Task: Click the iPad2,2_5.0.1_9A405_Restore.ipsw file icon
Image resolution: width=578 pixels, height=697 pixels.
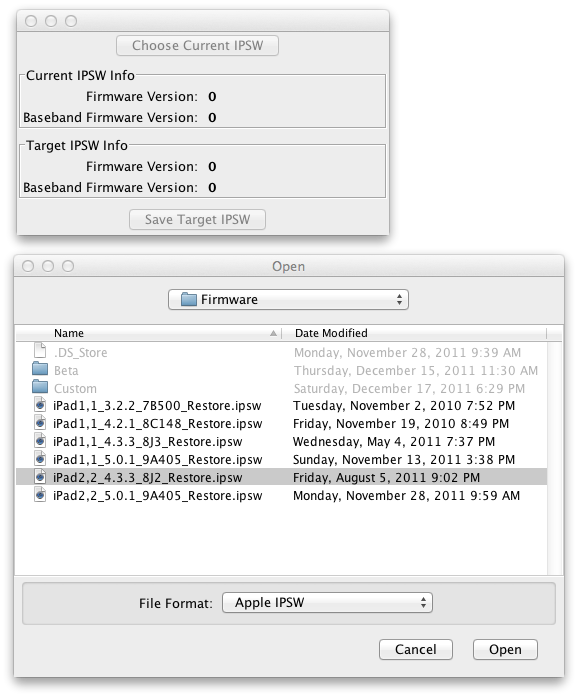Action: 40,495
